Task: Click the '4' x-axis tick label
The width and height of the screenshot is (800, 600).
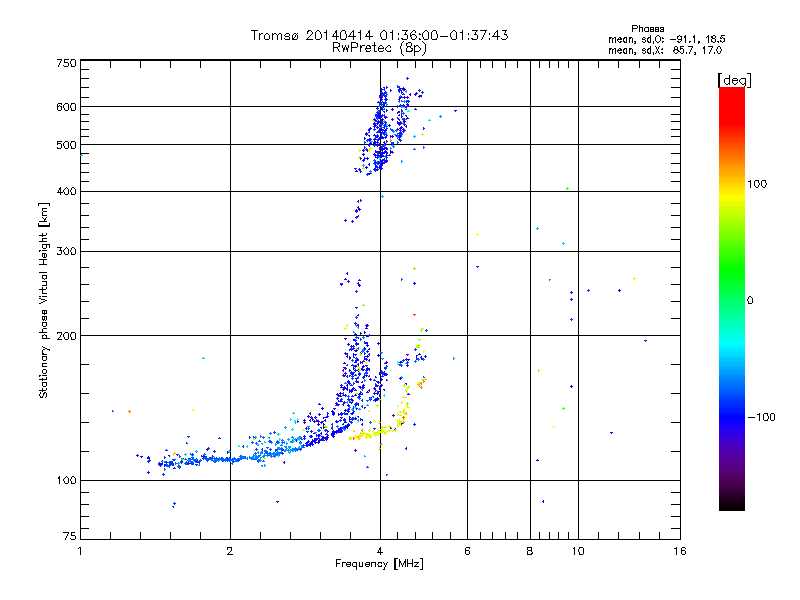Action: 380,551
